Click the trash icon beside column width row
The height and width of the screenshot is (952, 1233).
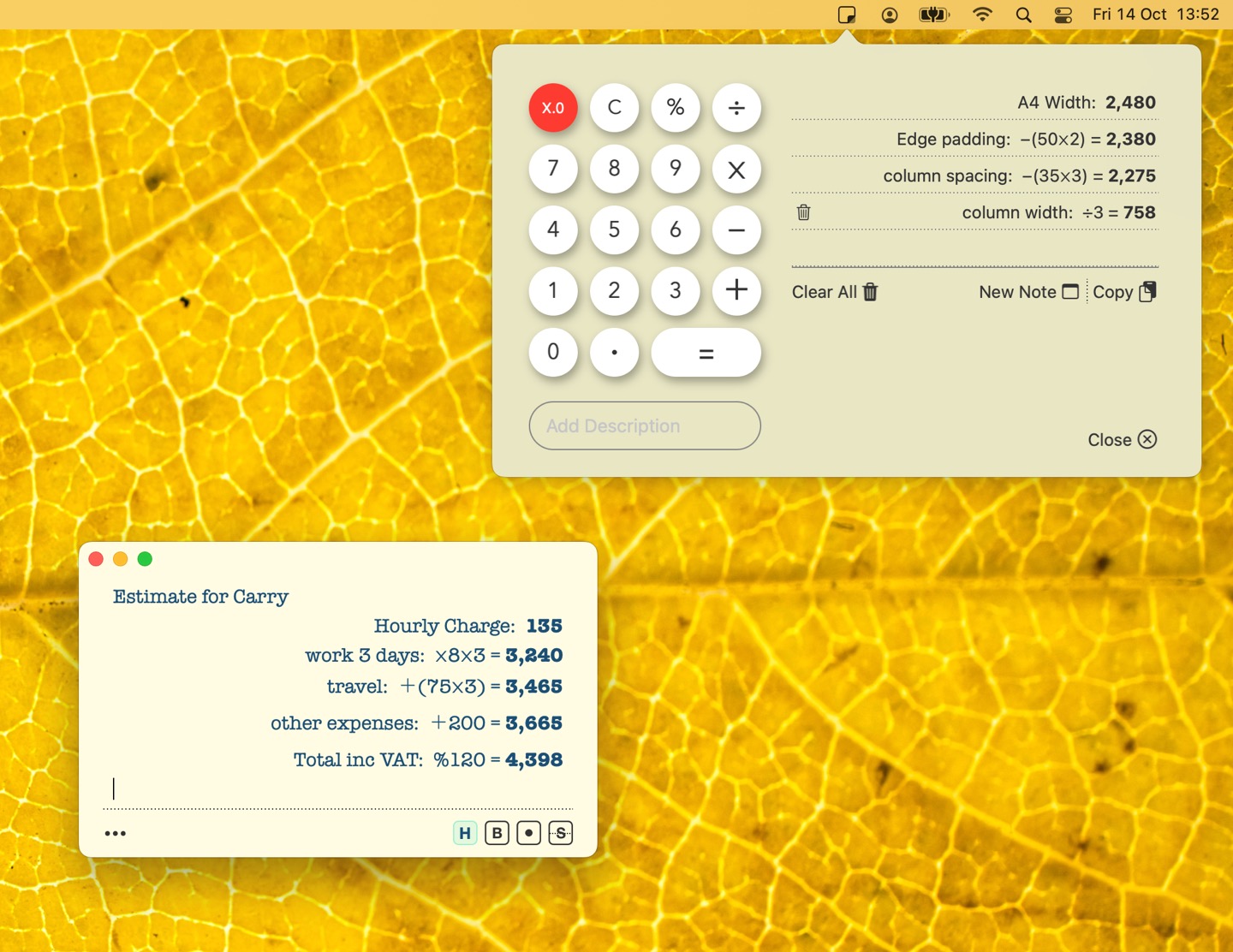click(x=803, y=212)
